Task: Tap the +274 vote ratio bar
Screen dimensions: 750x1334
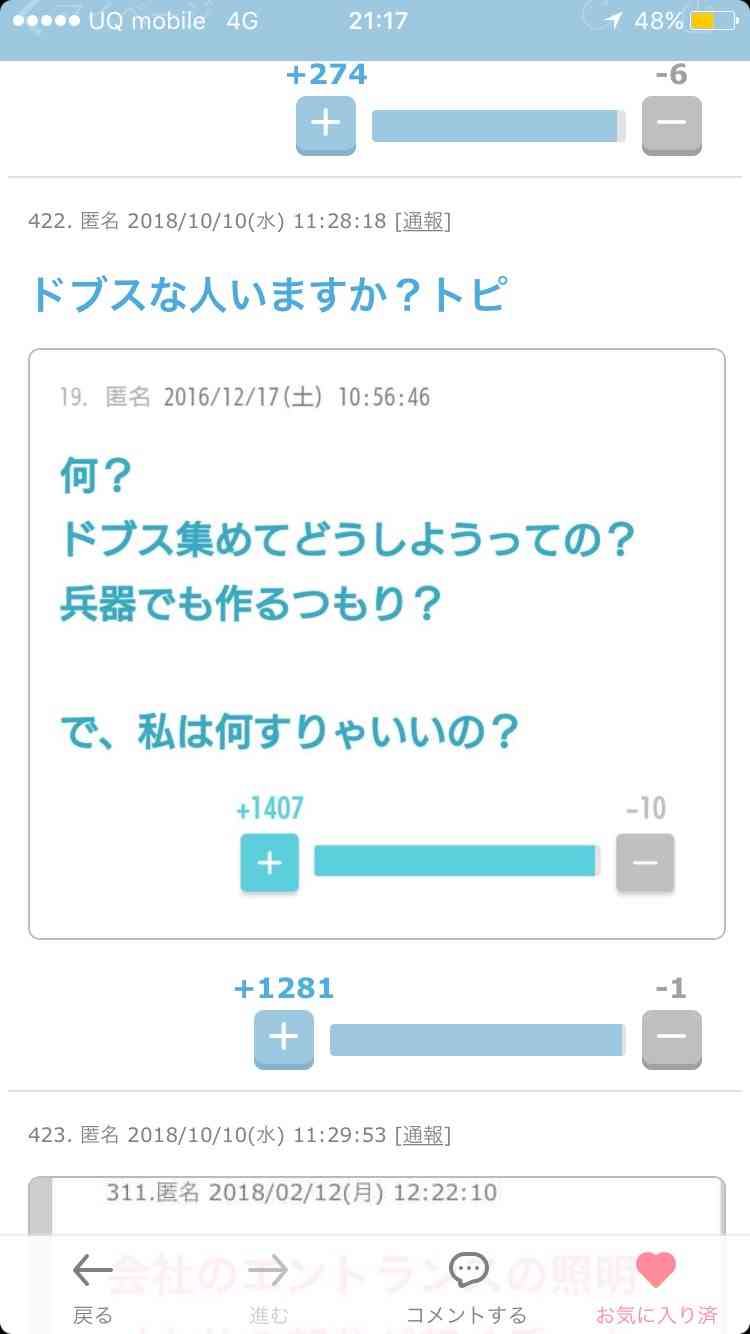Action: [499, 126]
